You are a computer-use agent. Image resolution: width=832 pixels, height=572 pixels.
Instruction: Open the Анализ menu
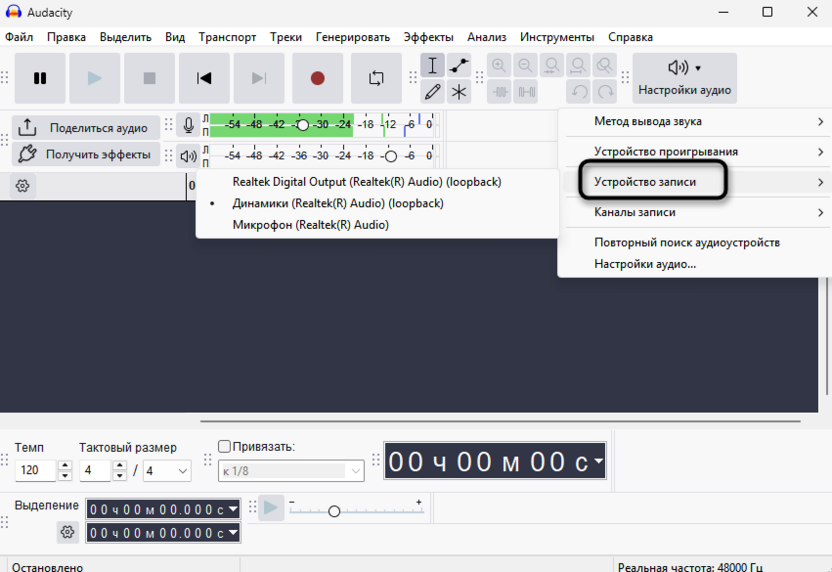(x=487, y=37)
